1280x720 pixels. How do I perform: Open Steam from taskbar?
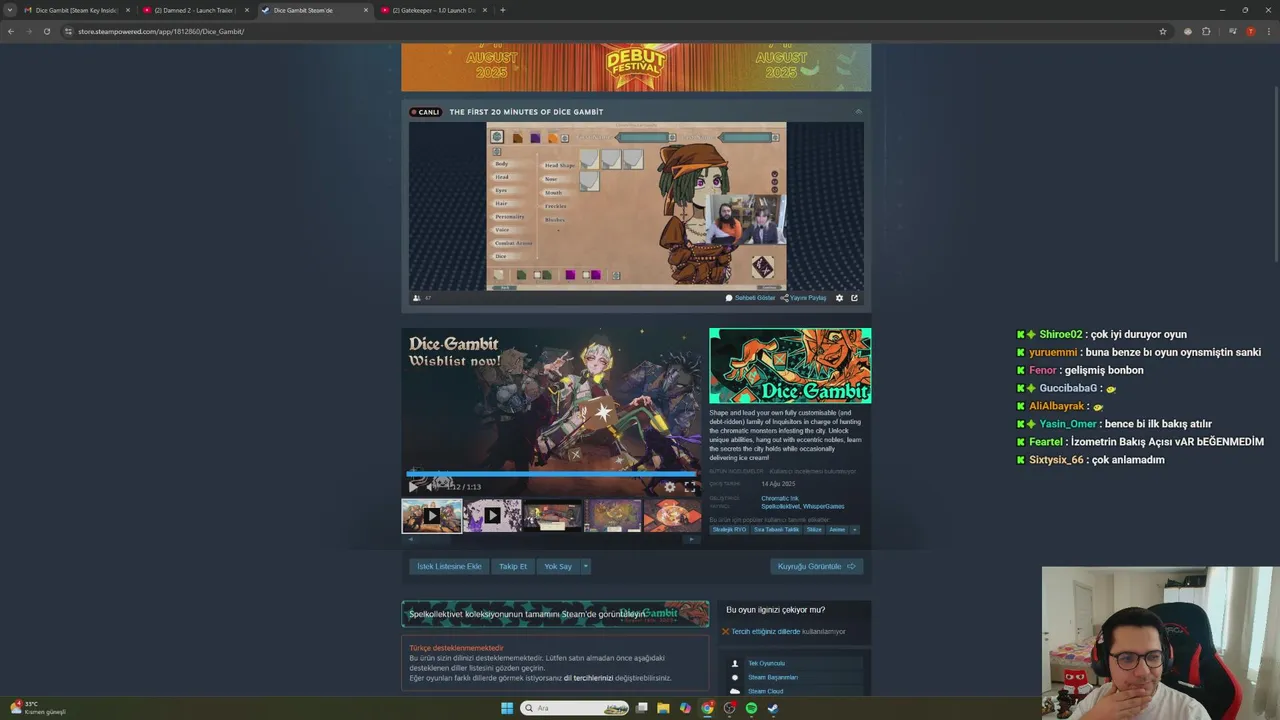[x=773, y=708]
